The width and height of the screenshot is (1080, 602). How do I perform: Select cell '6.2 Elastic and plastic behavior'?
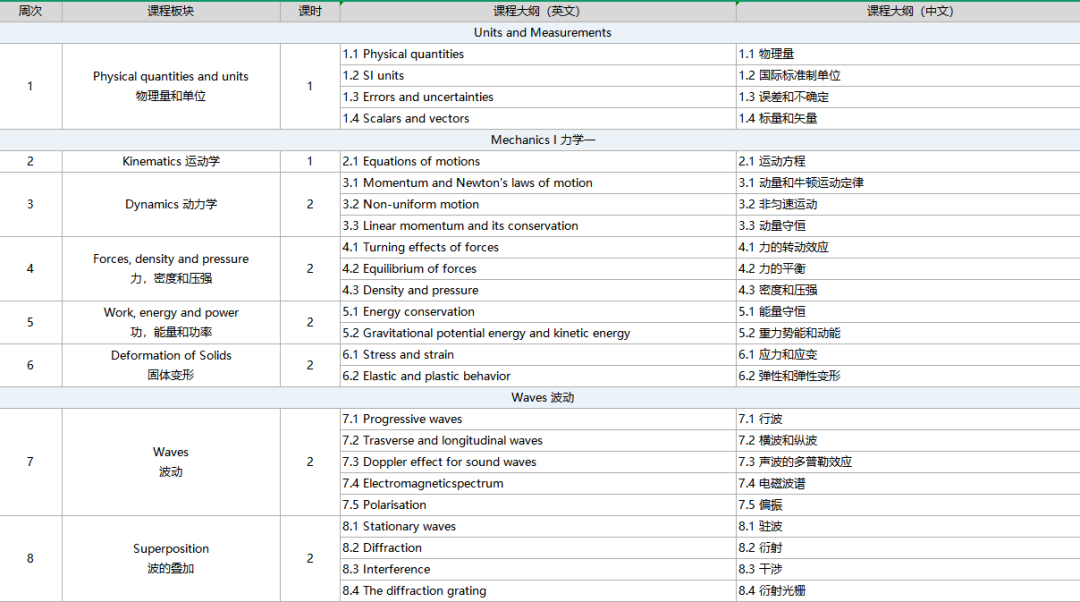(538, 376)
